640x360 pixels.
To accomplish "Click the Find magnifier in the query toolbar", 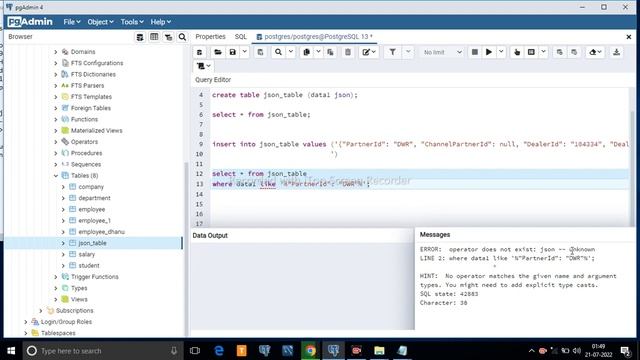I will tap(278, 52).
